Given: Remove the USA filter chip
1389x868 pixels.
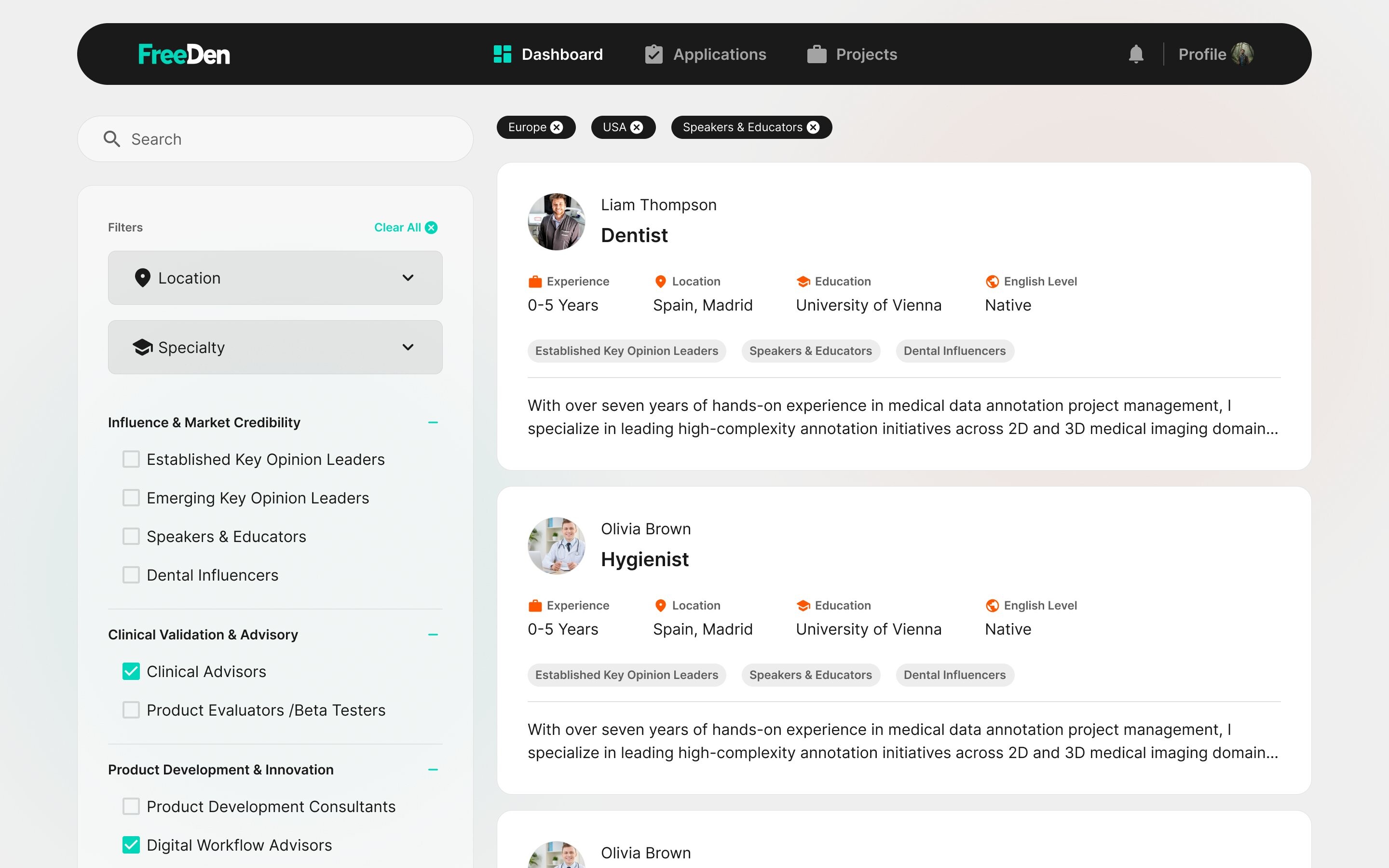Looking at the screenshot, I should (x=637, y=127).
